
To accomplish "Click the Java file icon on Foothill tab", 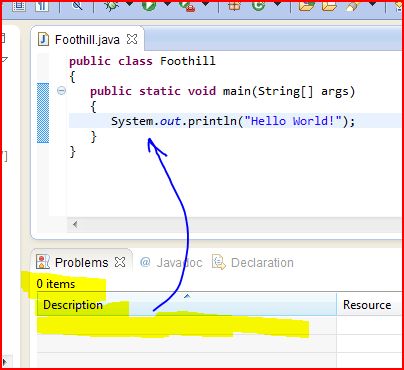I will (x=44, y=39).
